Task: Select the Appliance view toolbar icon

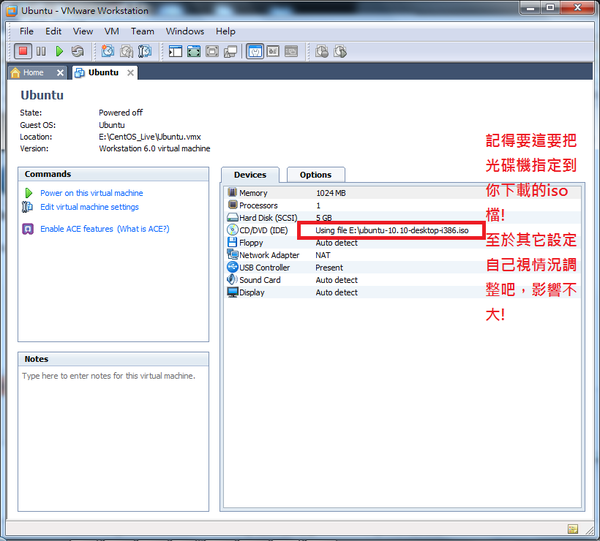Action: pyautogui.click(x=273, y=51)
